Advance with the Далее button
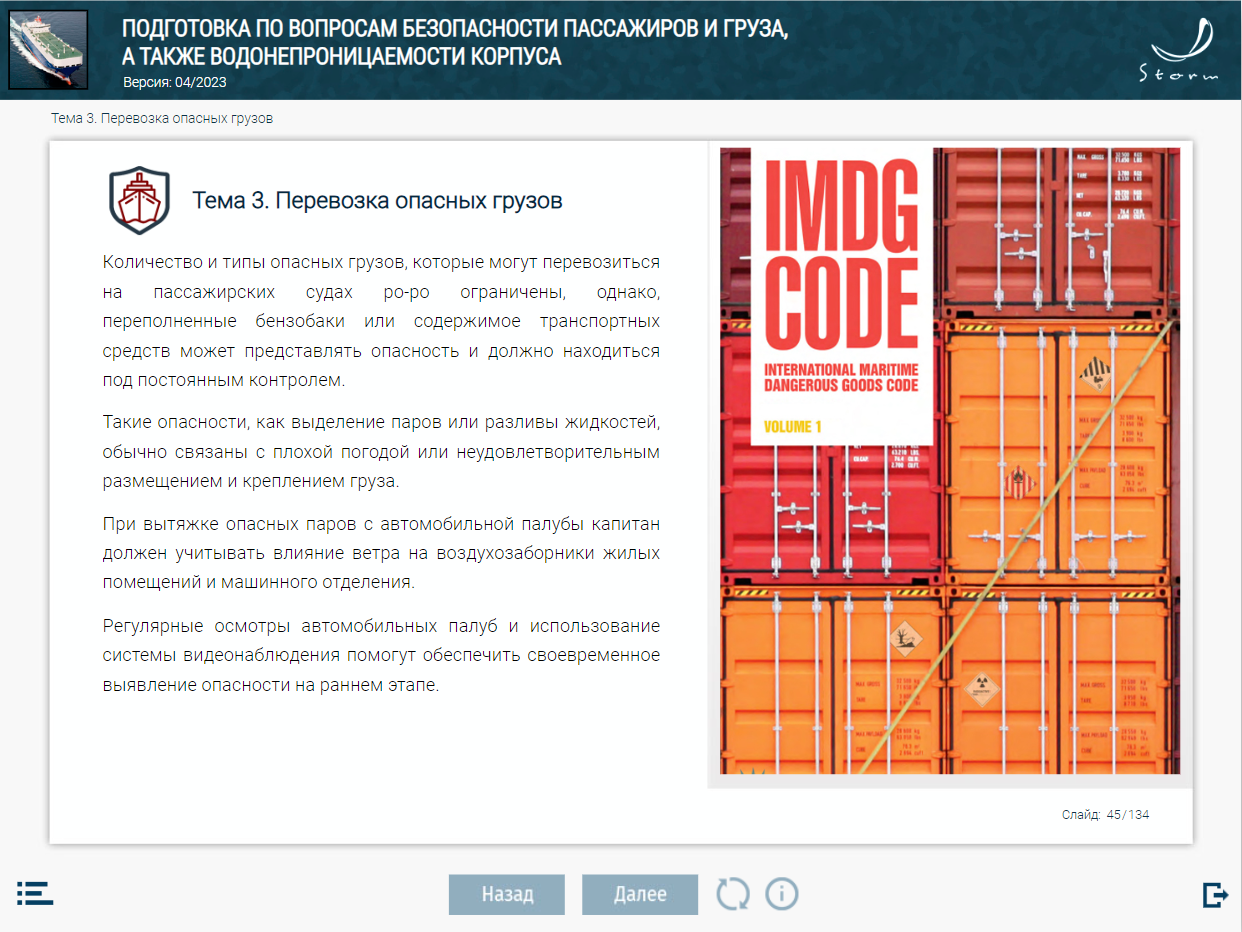This screenshot has height=932, width=1242. coord(640,894)
